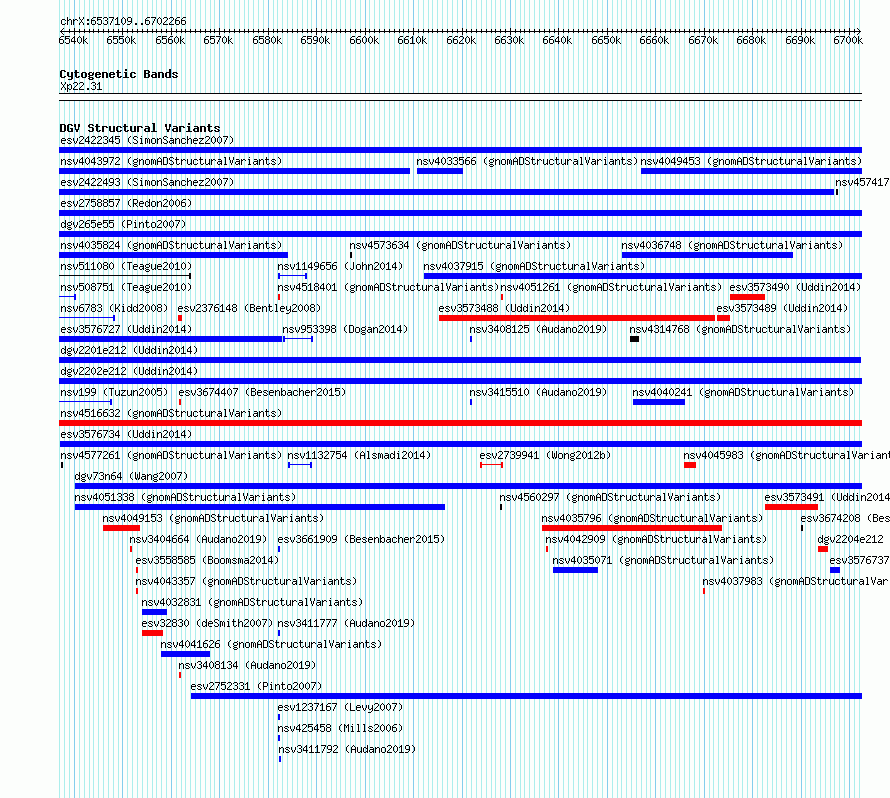Image resolution: width=890 pixels, height=798 pixels.
Task: Click esv3573488 (Uddin2014) label
Action: [504, 308]
